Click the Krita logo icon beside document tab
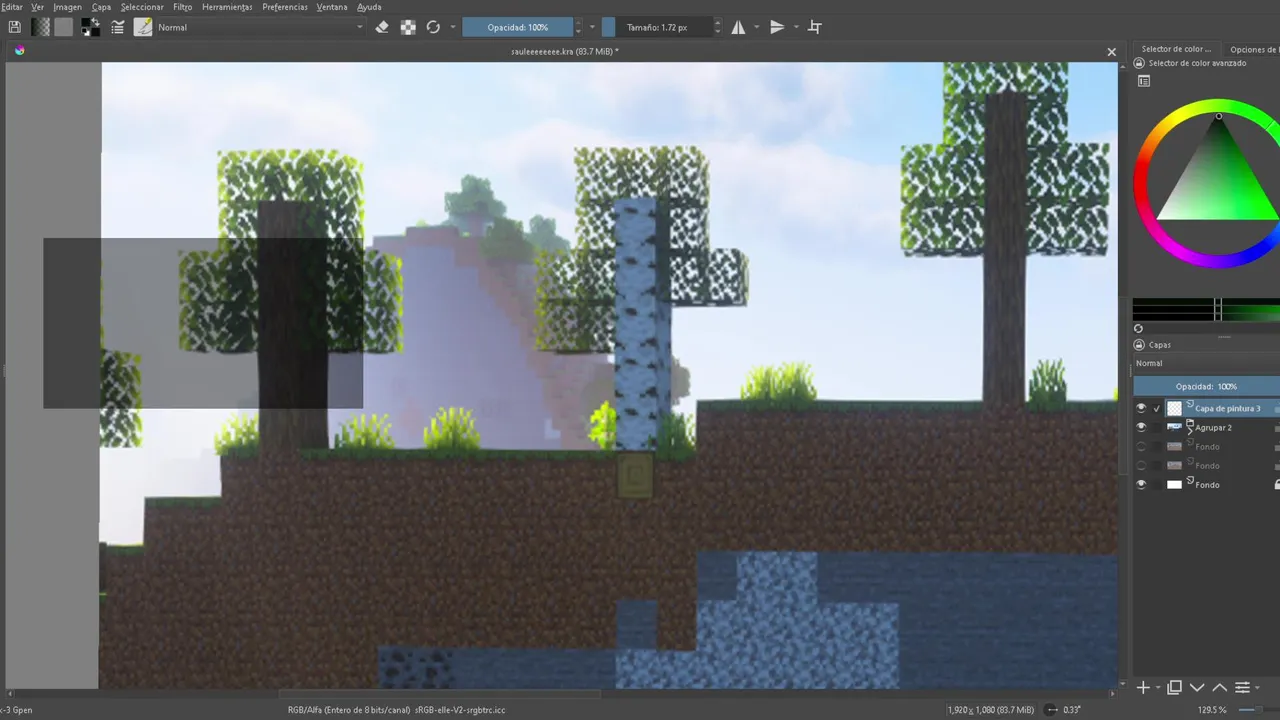 point(18,50)
